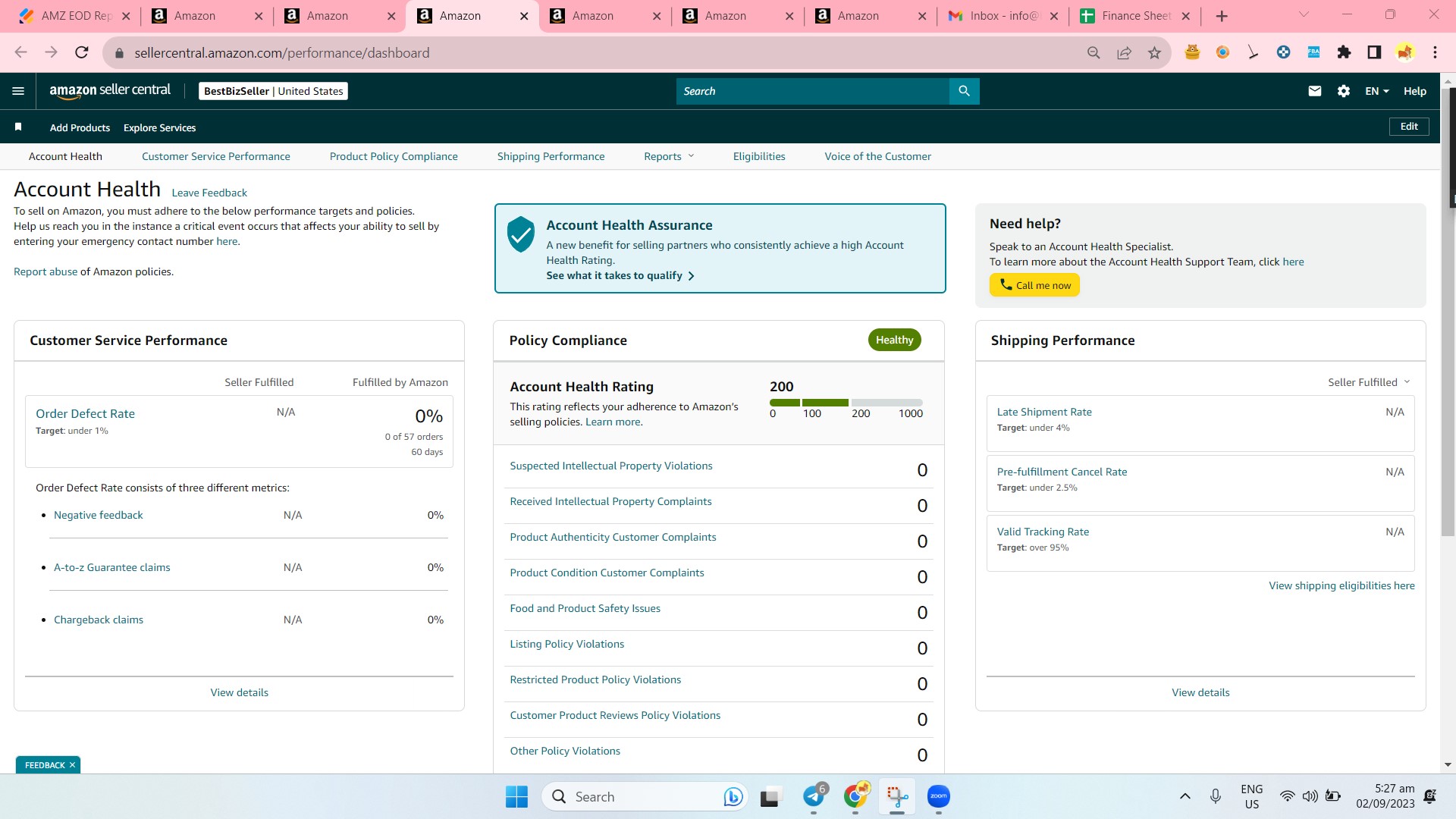
Task: Go back with the browser back arrow
Action: 20,52
